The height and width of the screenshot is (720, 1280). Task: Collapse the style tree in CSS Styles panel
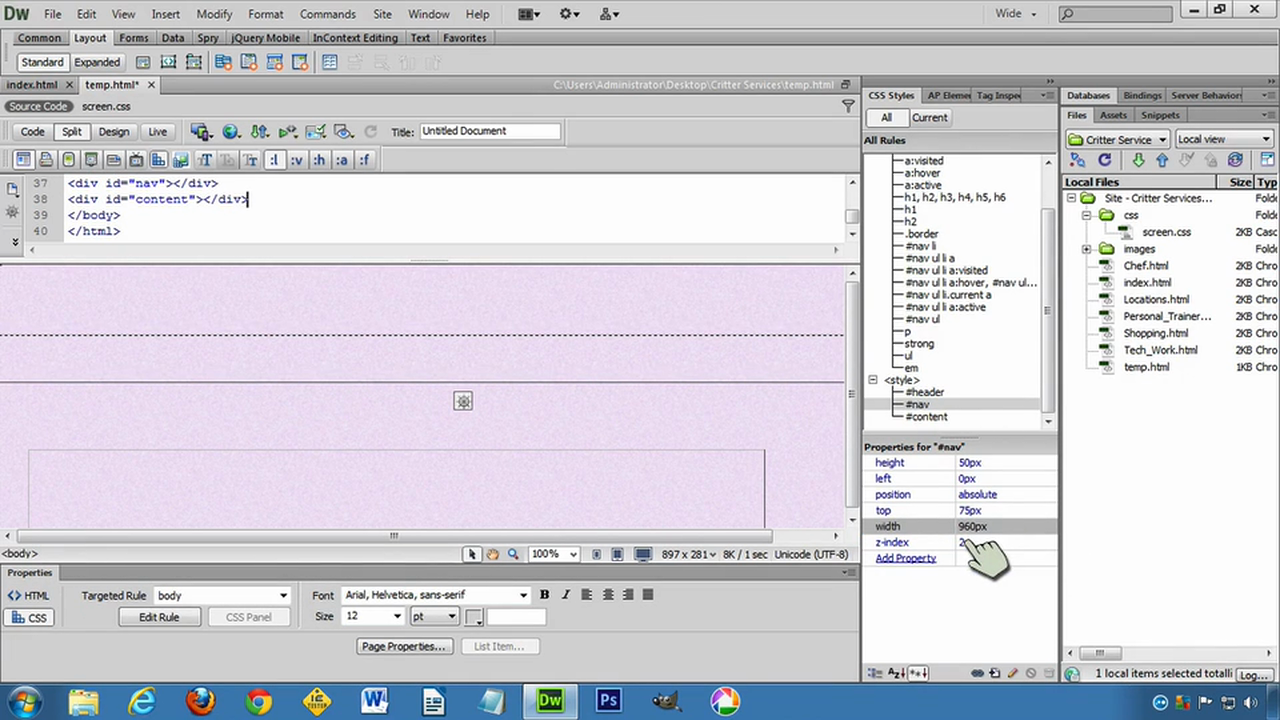(x=872, y=380)
